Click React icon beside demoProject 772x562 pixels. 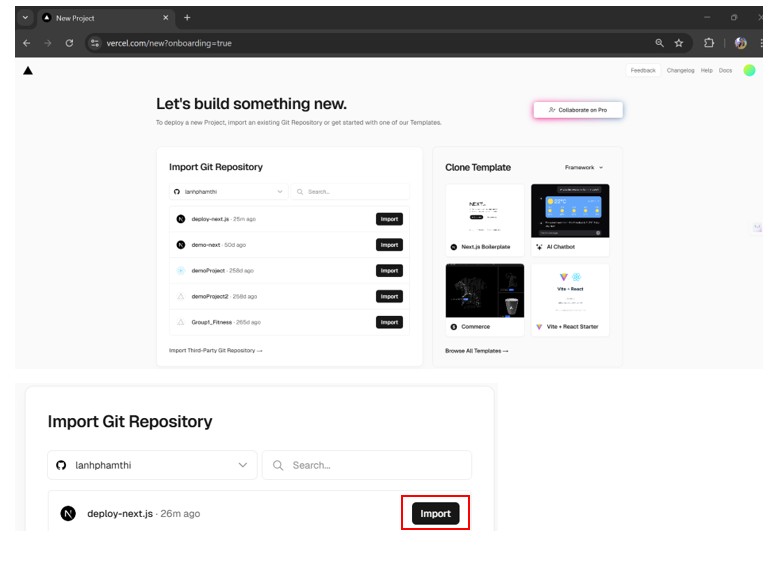181,270
